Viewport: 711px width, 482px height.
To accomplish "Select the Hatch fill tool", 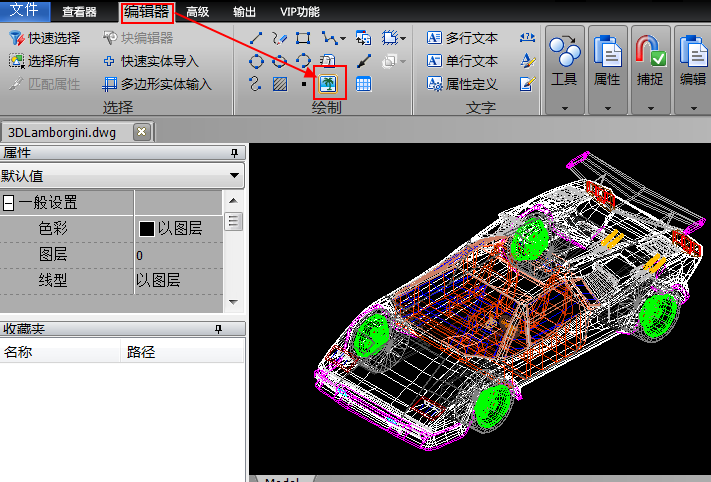I will (280, 84).
